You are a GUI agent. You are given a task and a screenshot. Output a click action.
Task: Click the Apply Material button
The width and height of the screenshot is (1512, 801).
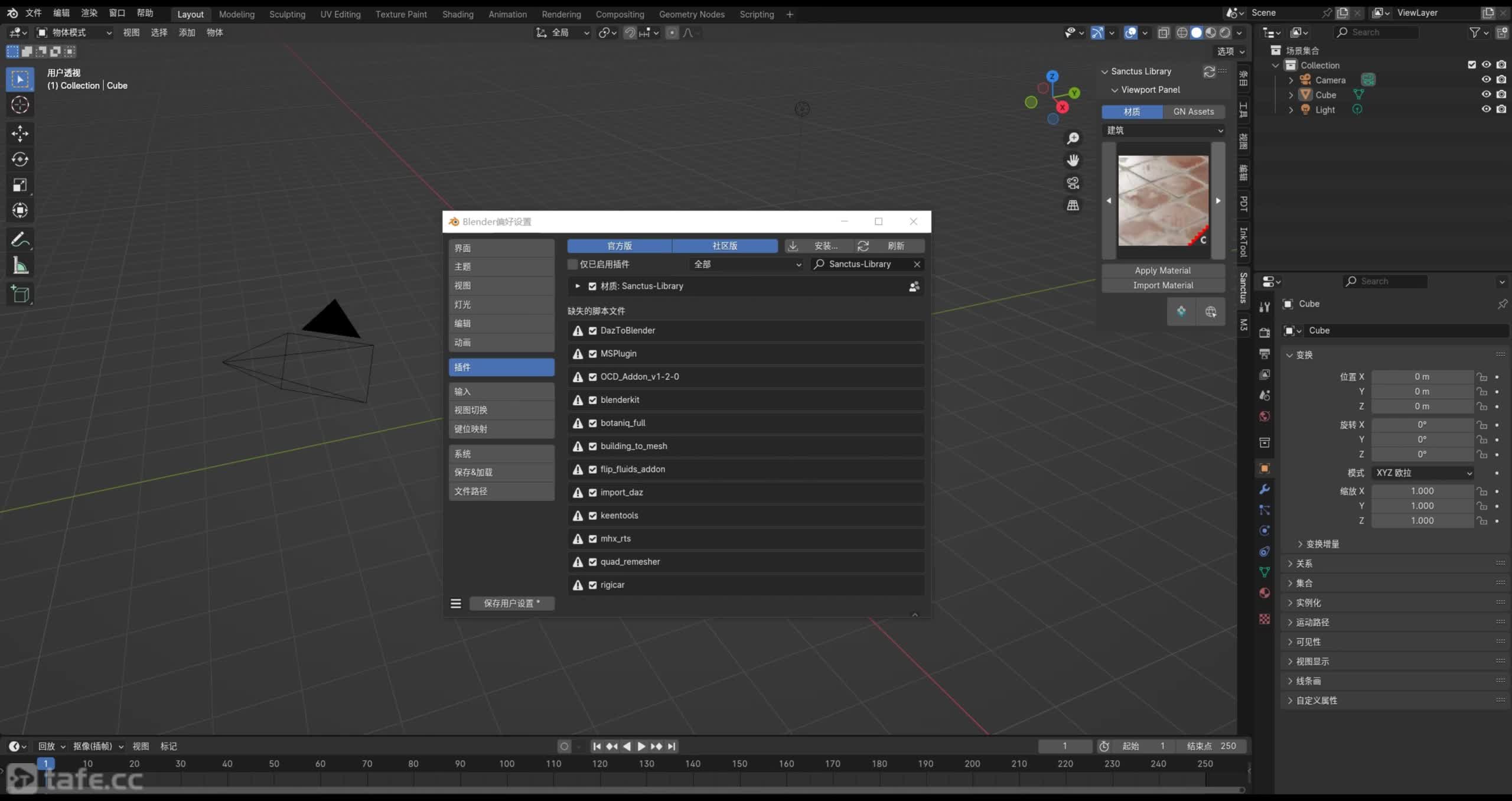point(1163,271)
